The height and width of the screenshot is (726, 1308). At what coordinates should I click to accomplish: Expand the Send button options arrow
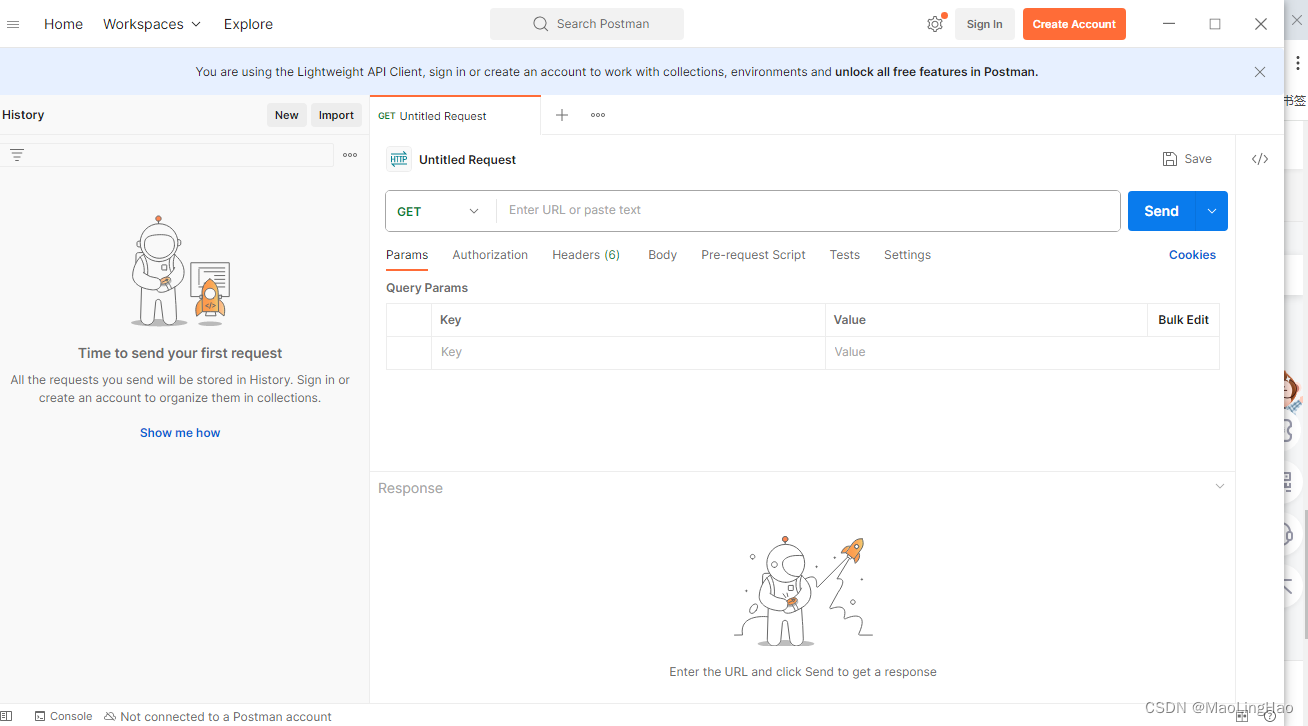(x=1212, y=211)
